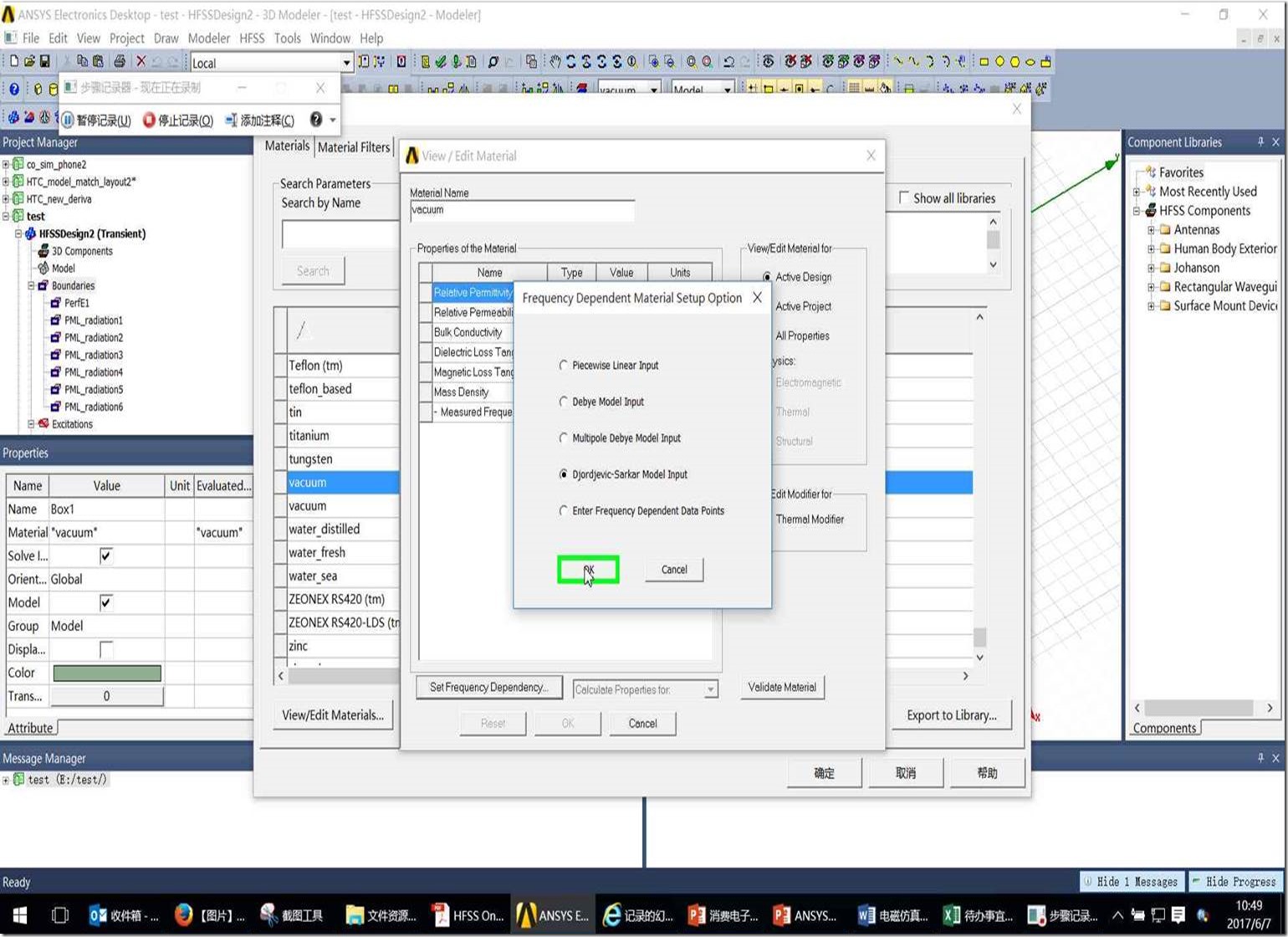Click the Validate green checkmark icon

point(440,61)
